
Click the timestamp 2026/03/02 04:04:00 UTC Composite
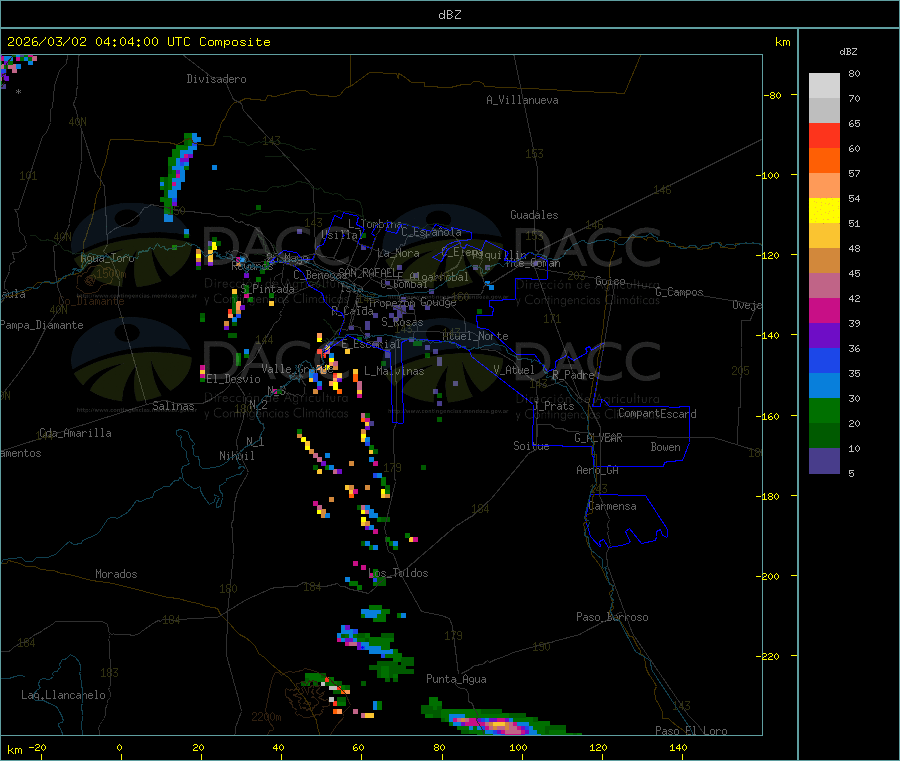click(138, 42)
